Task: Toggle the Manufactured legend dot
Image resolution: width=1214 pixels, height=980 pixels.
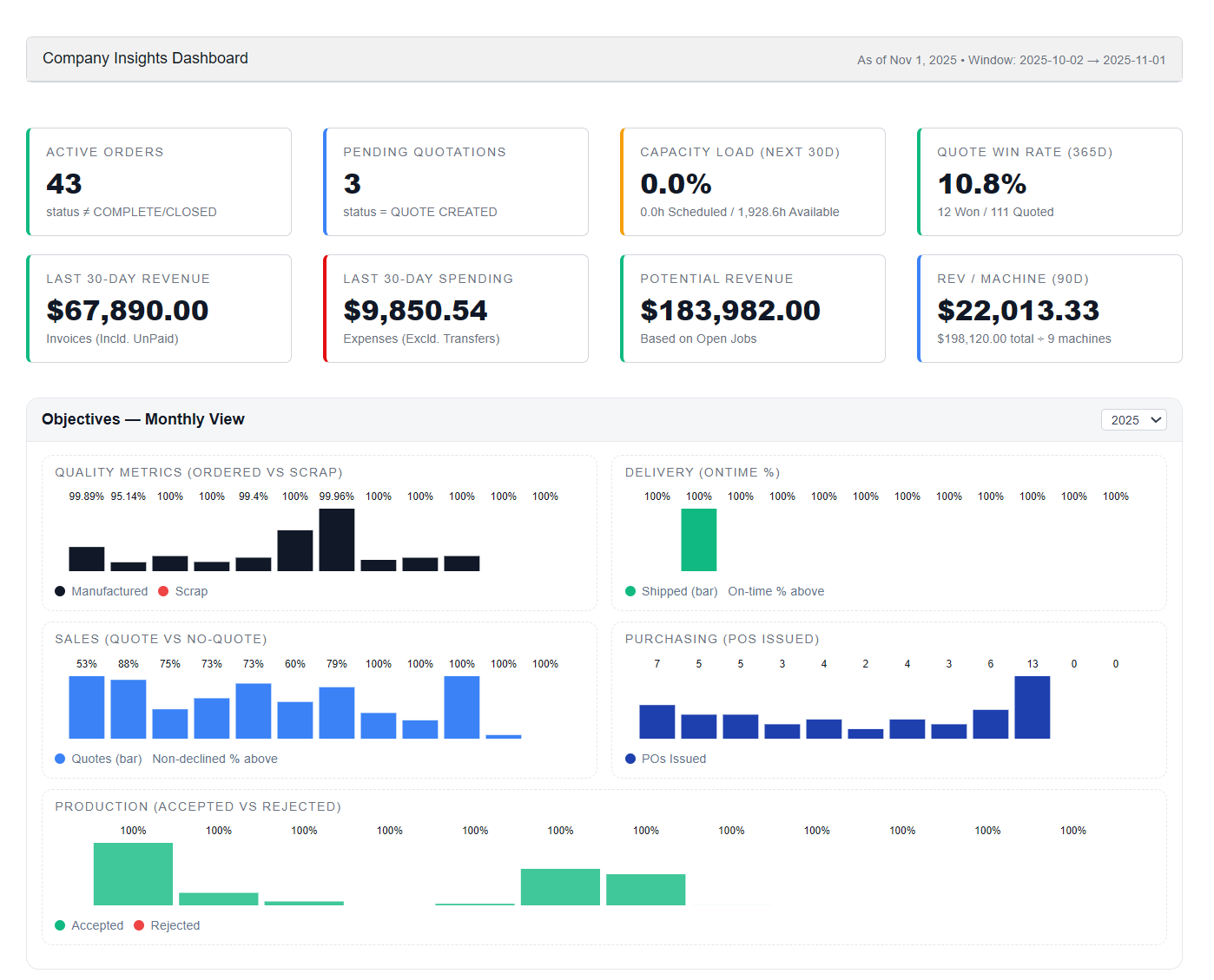Action: tap(60, 591)
